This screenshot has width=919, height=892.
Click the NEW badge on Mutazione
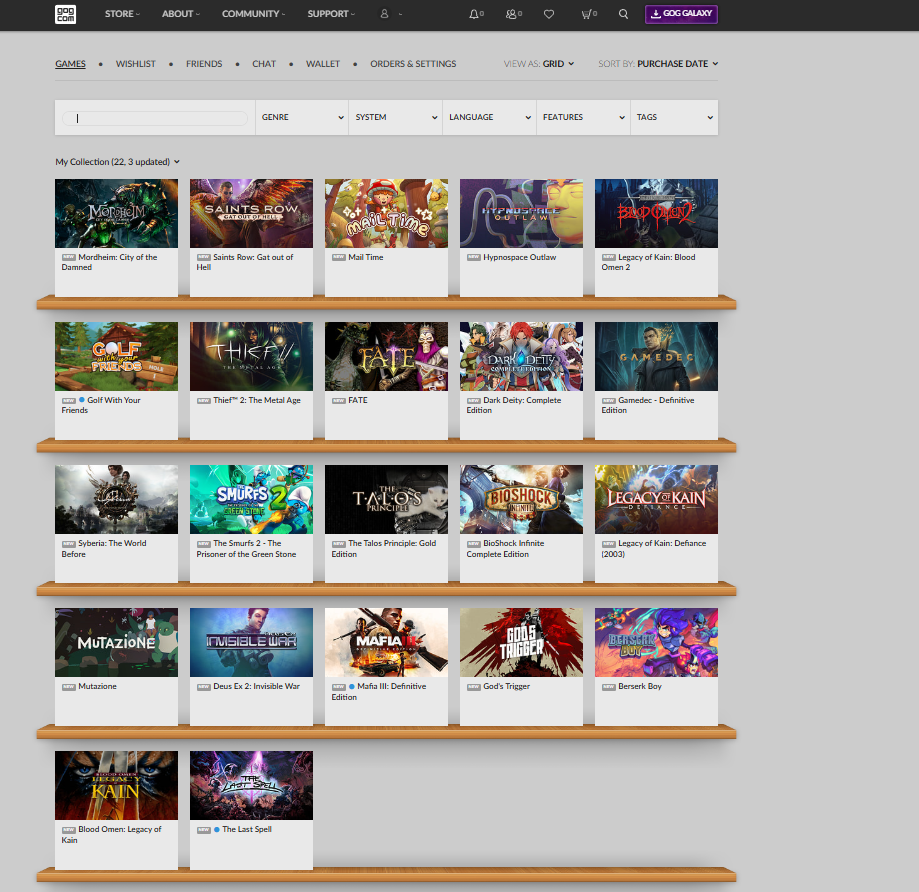tap(69, 686)
